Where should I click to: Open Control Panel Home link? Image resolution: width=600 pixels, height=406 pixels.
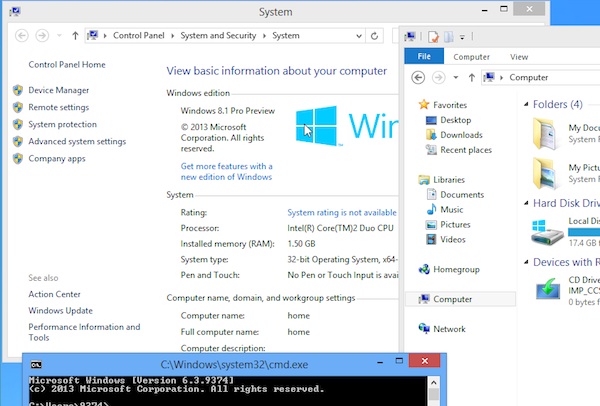point(67,65)
